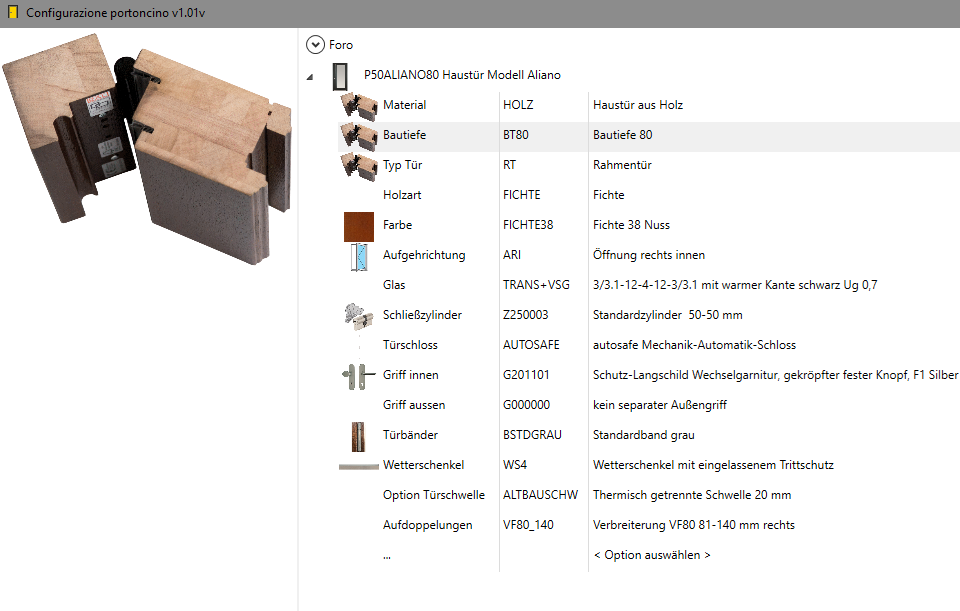Screen dimensions: 960x611
Task: Click the Bautiefe profile icon
Action: click(358, 135)
